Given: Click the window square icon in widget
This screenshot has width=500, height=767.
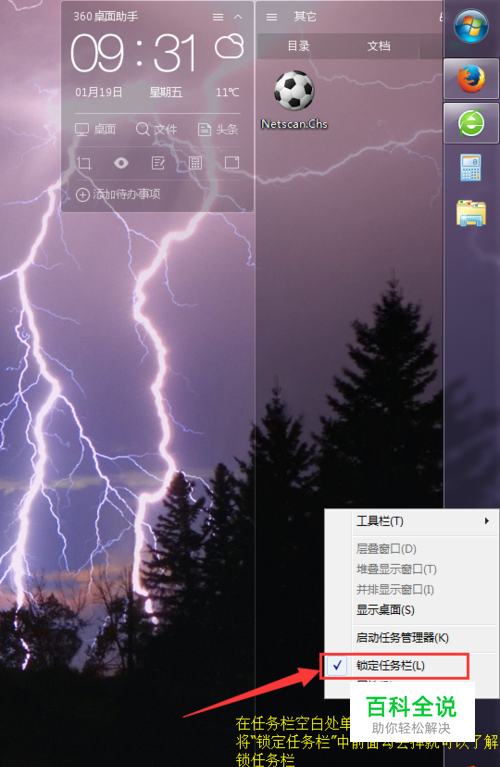Looking at the screenshot, I should 232,162.
